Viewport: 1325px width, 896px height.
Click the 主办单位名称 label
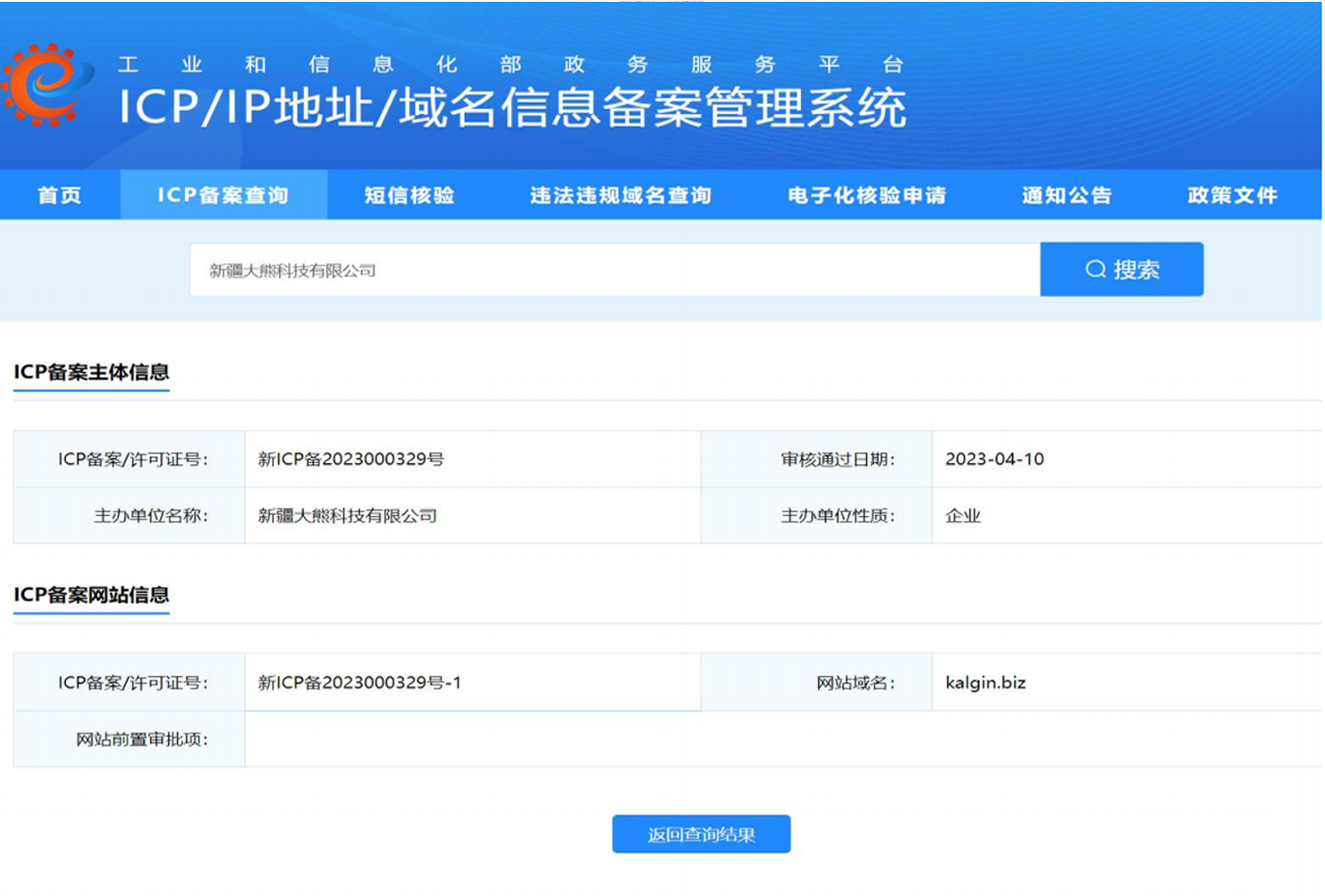pos(150,515)
